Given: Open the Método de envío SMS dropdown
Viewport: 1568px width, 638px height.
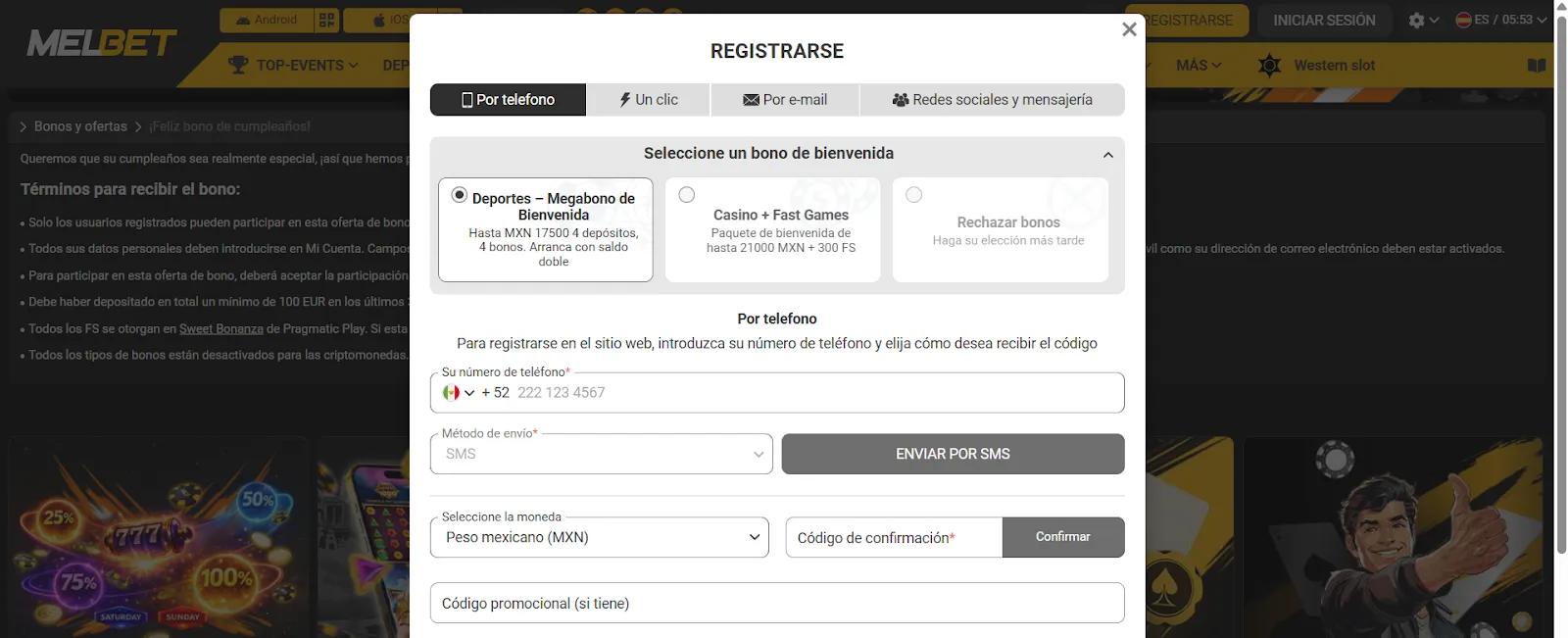Looking at the screenshot, I should 601,454.
